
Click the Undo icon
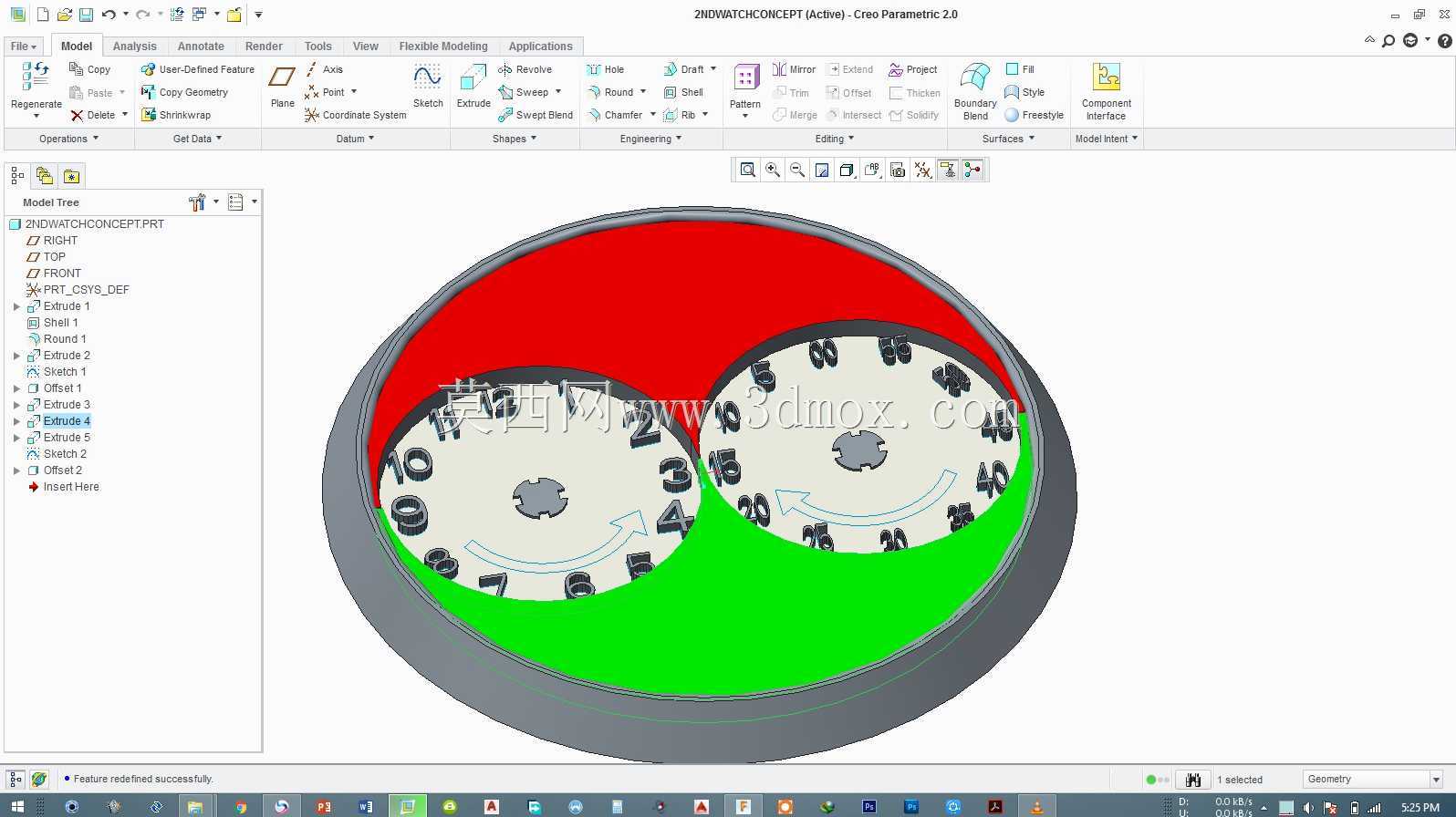pyautogui.click(x=109, y=15)
